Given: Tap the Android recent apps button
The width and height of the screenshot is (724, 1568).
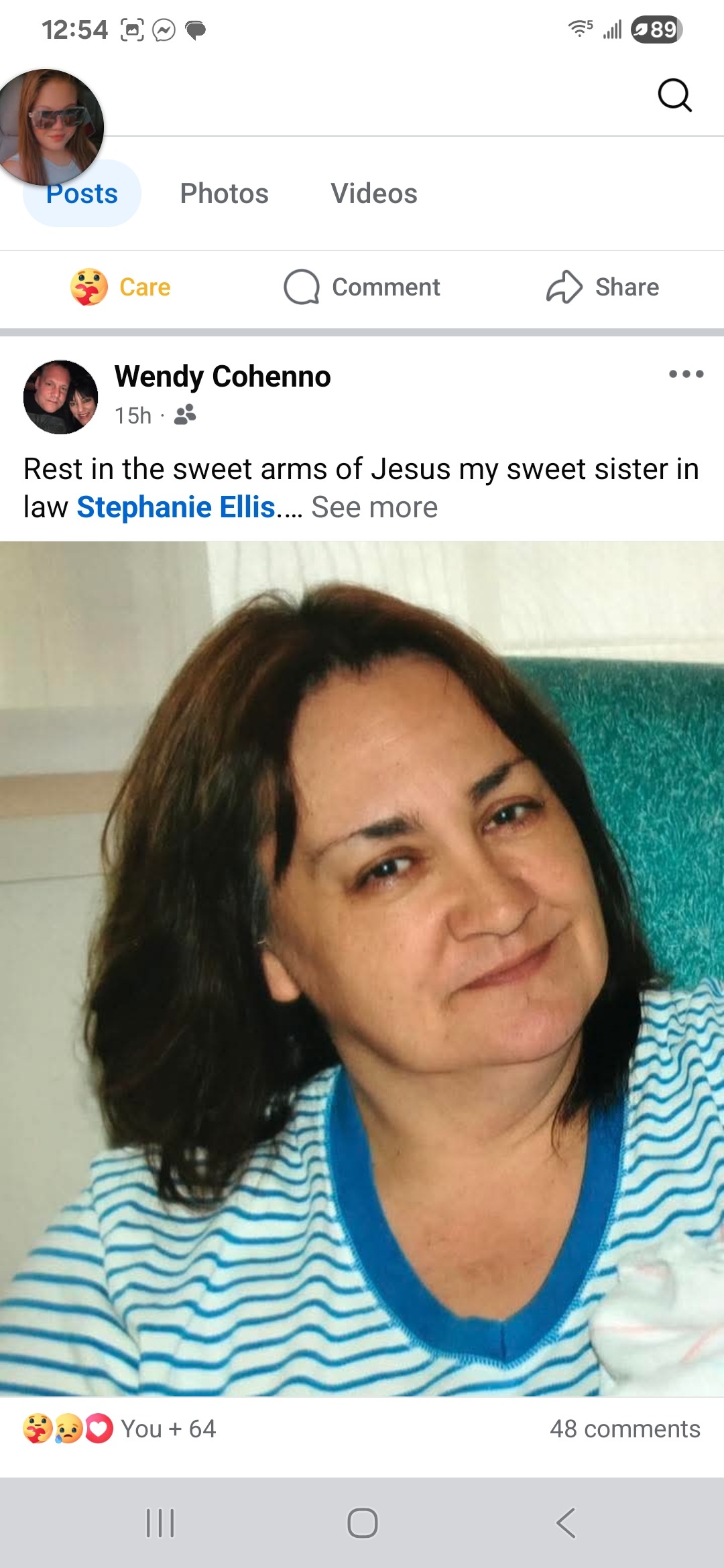Looking at the screenshot, I should click(160, 1523).
